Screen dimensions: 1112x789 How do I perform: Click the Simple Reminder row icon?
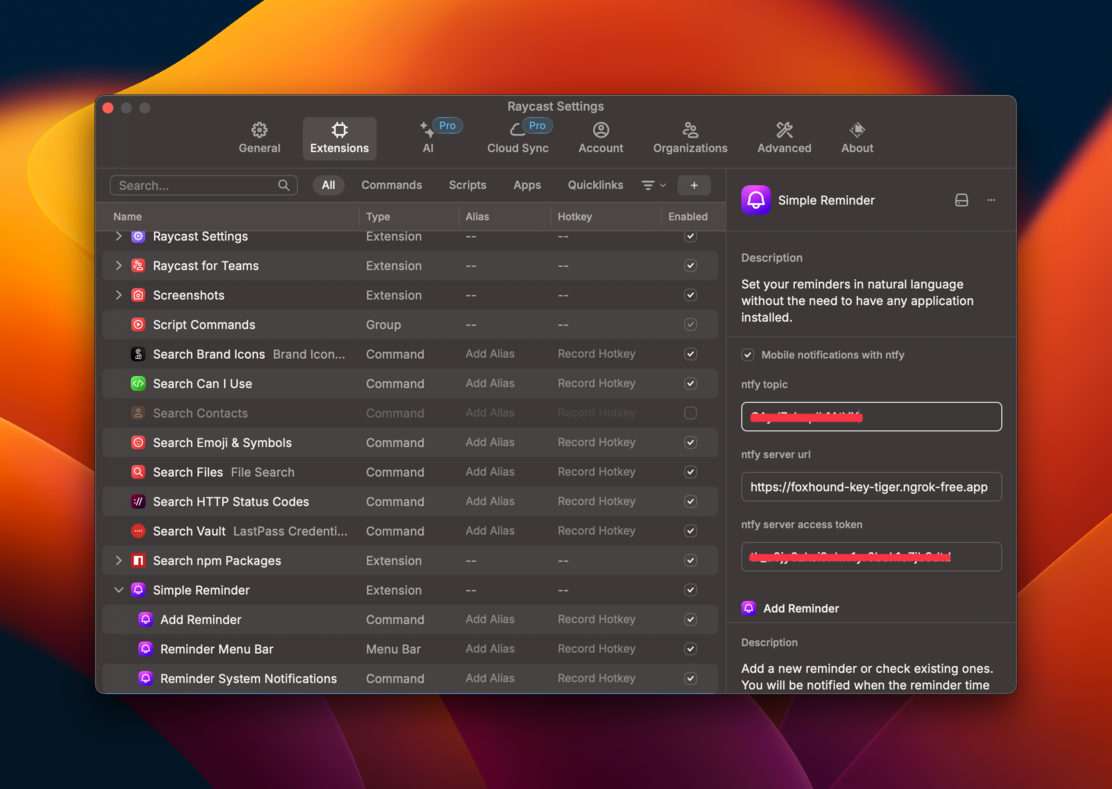[x=138, y=590]
